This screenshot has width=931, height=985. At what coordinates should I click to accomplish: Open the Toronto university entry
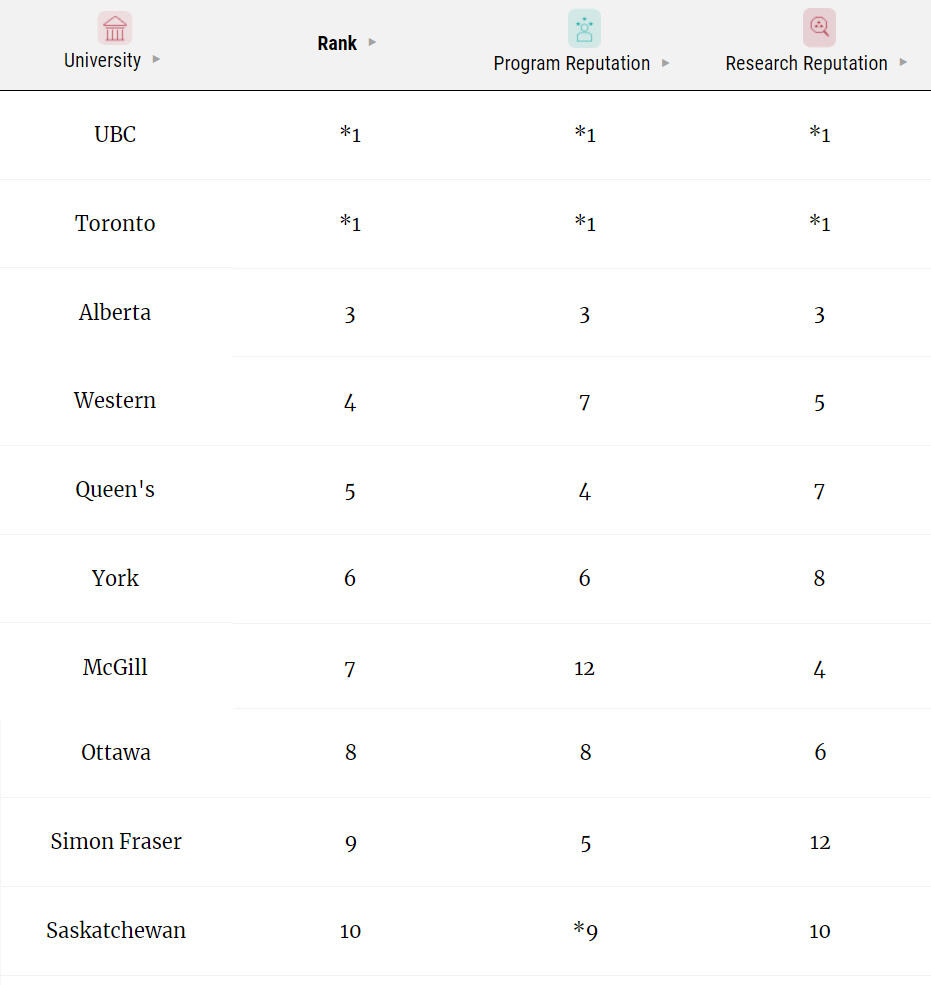coord(115,224)
